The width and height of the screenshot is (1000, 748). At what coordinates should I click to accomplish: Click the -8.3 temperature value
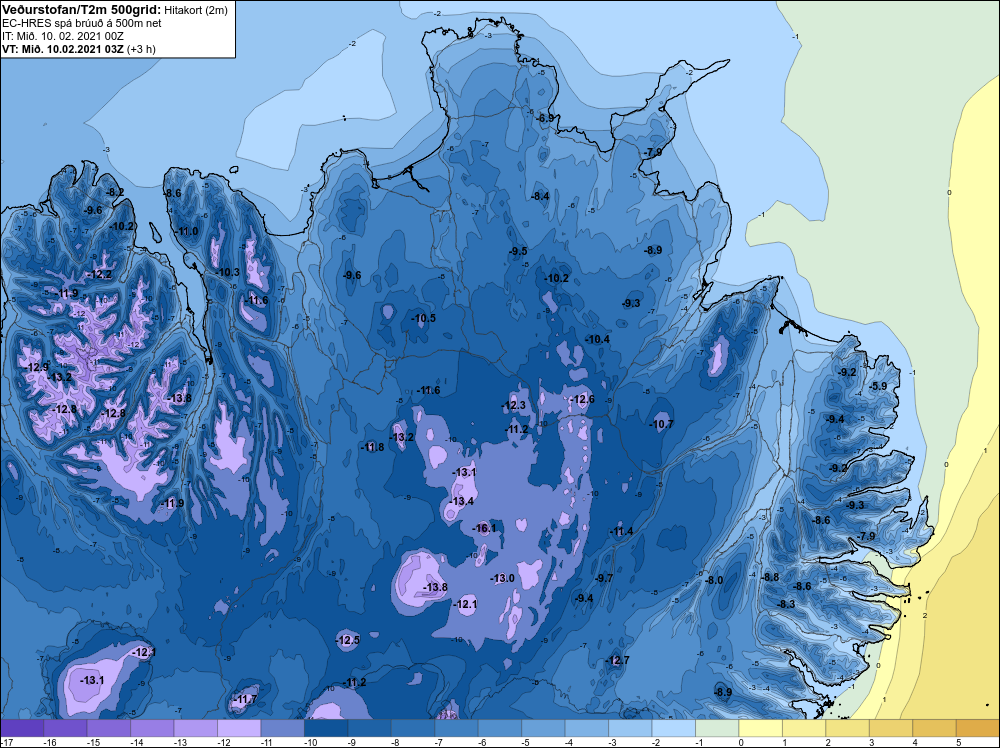coord(786,603)
